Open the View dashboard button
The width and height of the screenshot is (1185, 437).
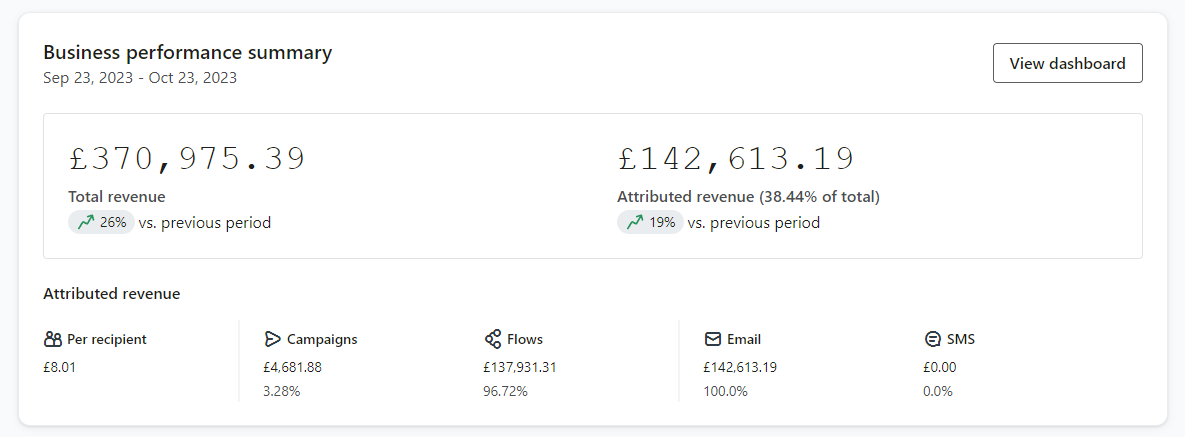(1067, 64)
